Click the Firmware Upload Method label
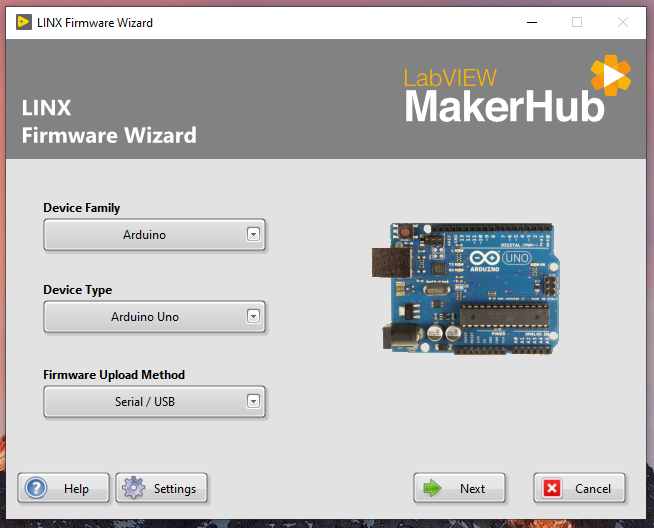This screenshot has height=528, width=654. [x=114, y=375]
